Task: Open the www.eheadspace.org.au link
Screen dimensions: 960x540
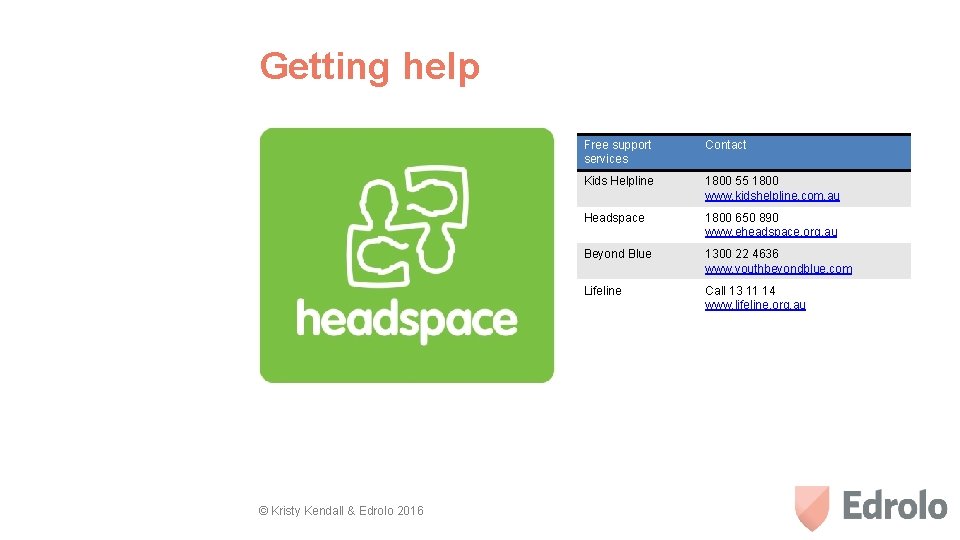Action: [771, 232]
